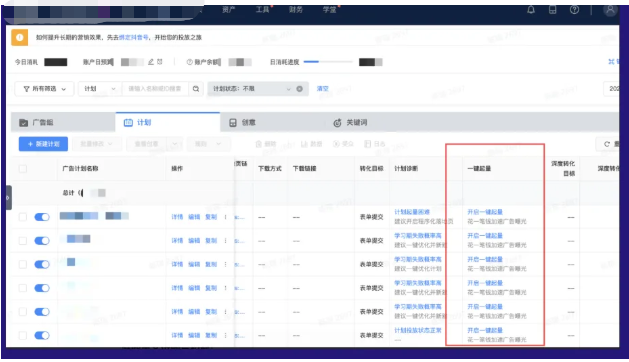629x362 pixels.
Task: Open the 计划起量困难 diagnosis link
Action: (x=412, y=212)
